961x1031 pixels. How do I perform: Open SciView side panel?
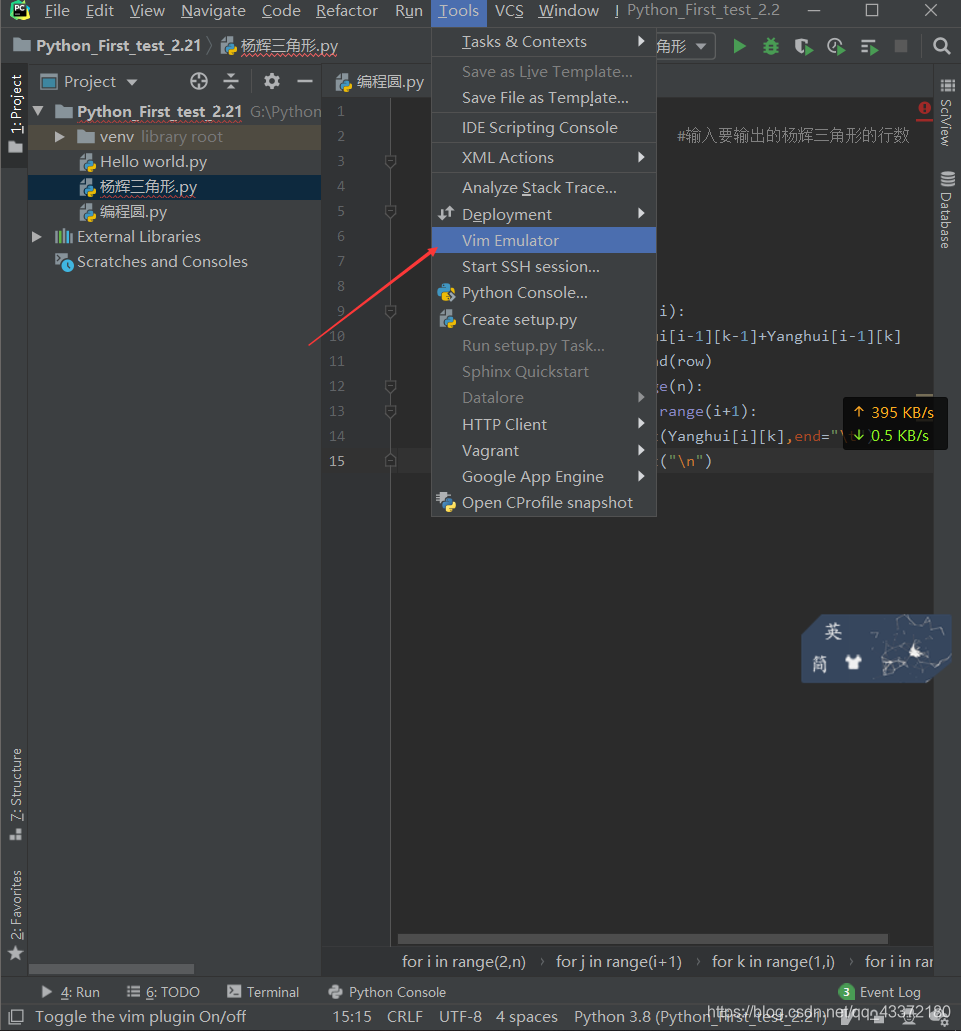947,113
